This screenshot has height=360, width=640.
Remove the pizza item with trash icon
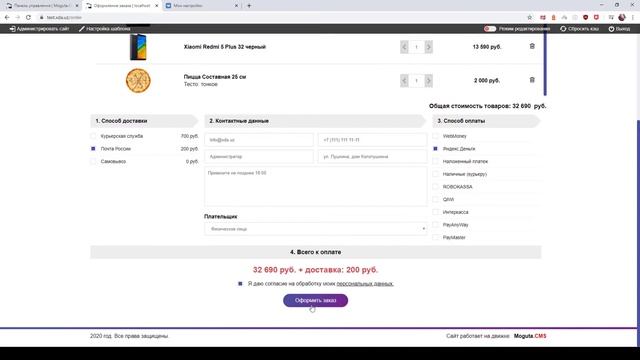pyautogui.click(x=532, y=80)
